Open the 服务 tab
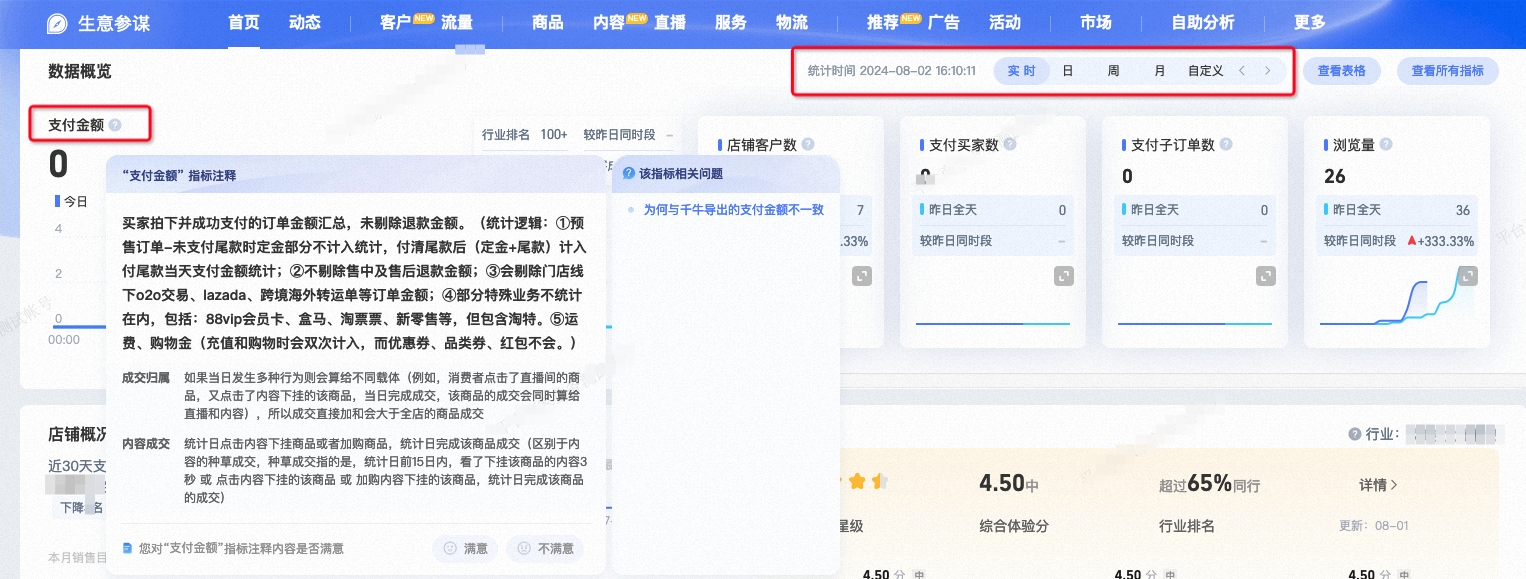The width and height of the screenshot is (1526, 579). [731, 22]
